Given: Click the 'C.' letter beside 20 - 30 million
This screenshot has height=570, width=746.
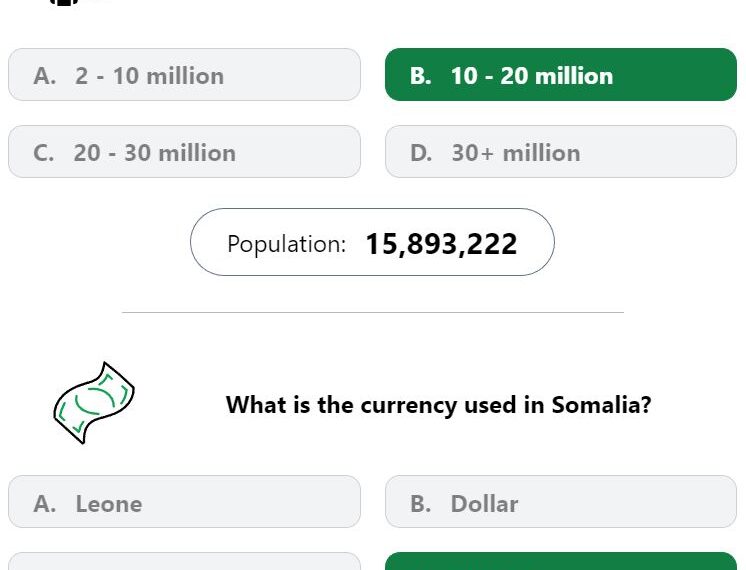Looking at the screenshot, I should click(x=44, y=153).
